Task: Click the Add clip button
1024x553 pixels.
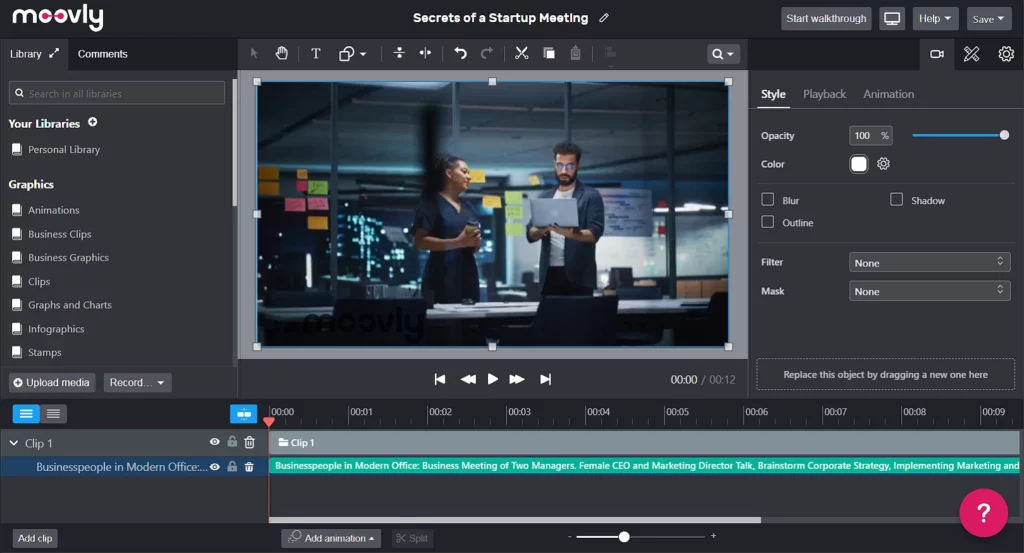Action: [x=35, y=538]
